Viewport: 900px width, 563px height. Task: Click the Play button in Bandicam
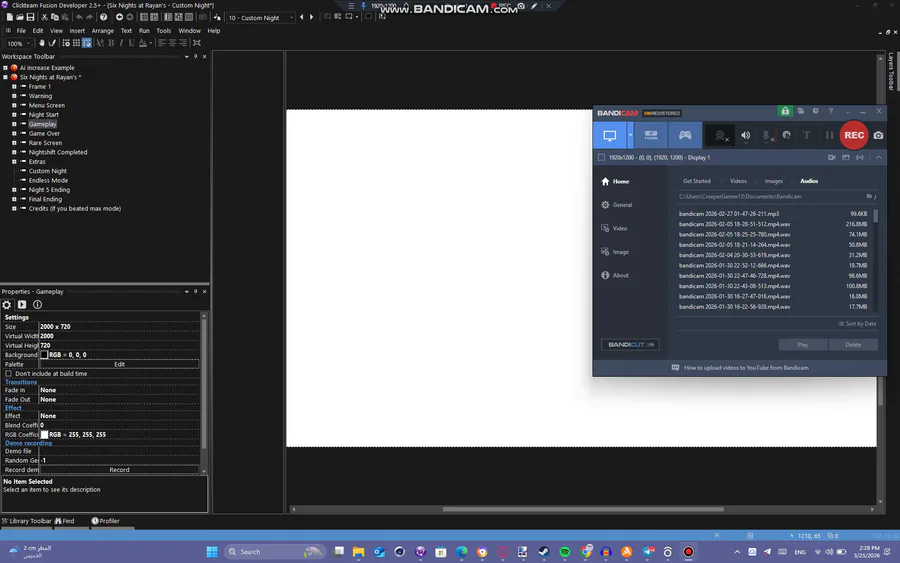point(802,345)
